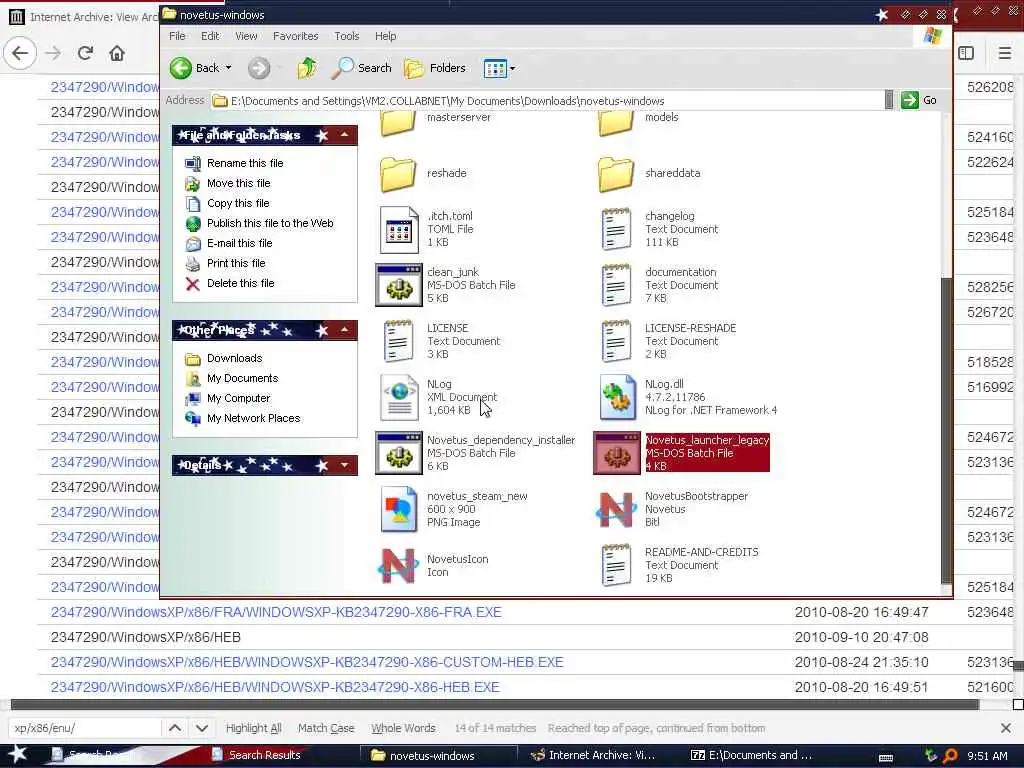Open WINDOWSXP-KB2347290-X86-FRA.EXE link
Image resolution: width=1024 pixels, height=768 pixels.
pos(276,612)
